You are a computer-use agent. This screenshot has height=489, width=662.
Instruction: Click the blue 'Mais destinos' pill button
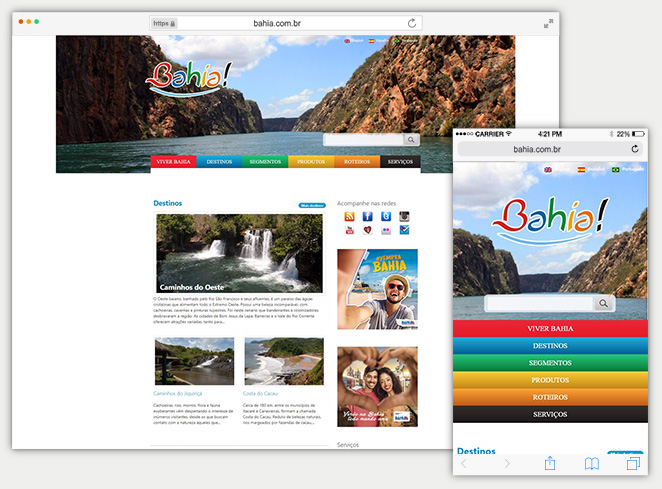coord(312,205)
